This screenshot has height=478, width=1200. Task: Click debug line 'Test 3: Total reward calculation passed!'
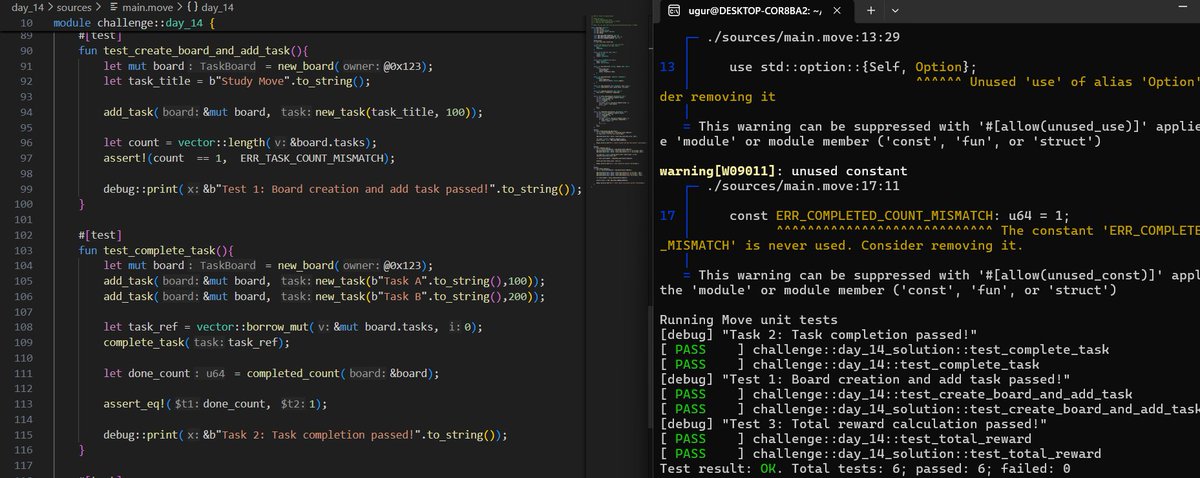tap(854, 423)
